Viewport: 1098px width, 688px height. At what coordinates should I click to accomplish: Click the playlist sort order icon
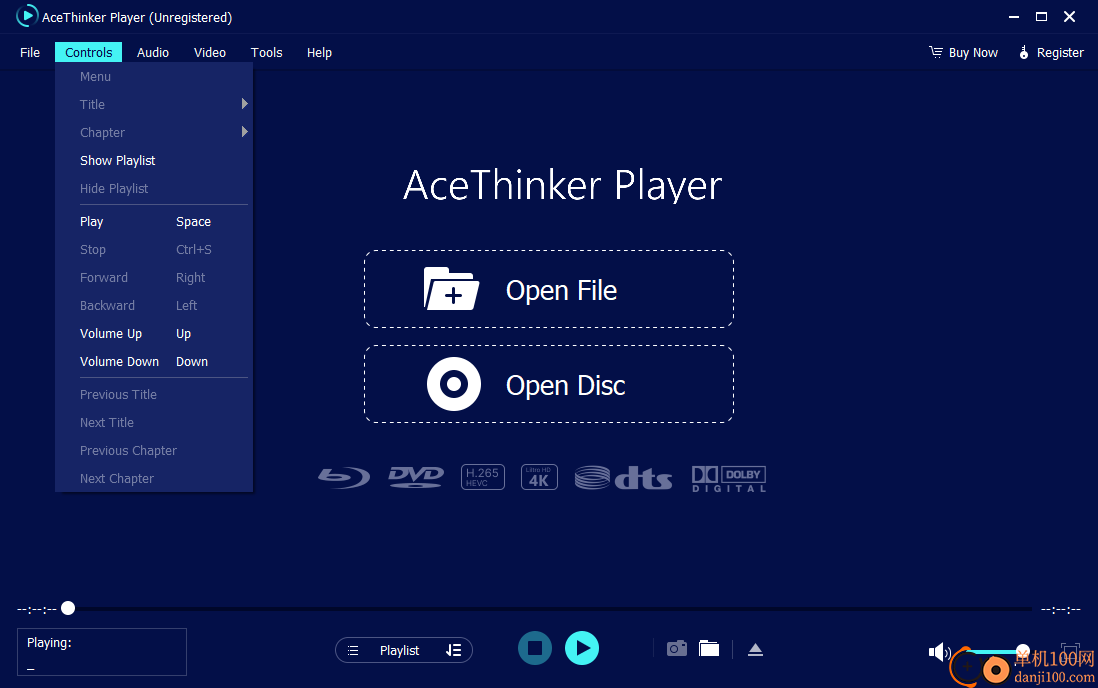pos(453,650)
